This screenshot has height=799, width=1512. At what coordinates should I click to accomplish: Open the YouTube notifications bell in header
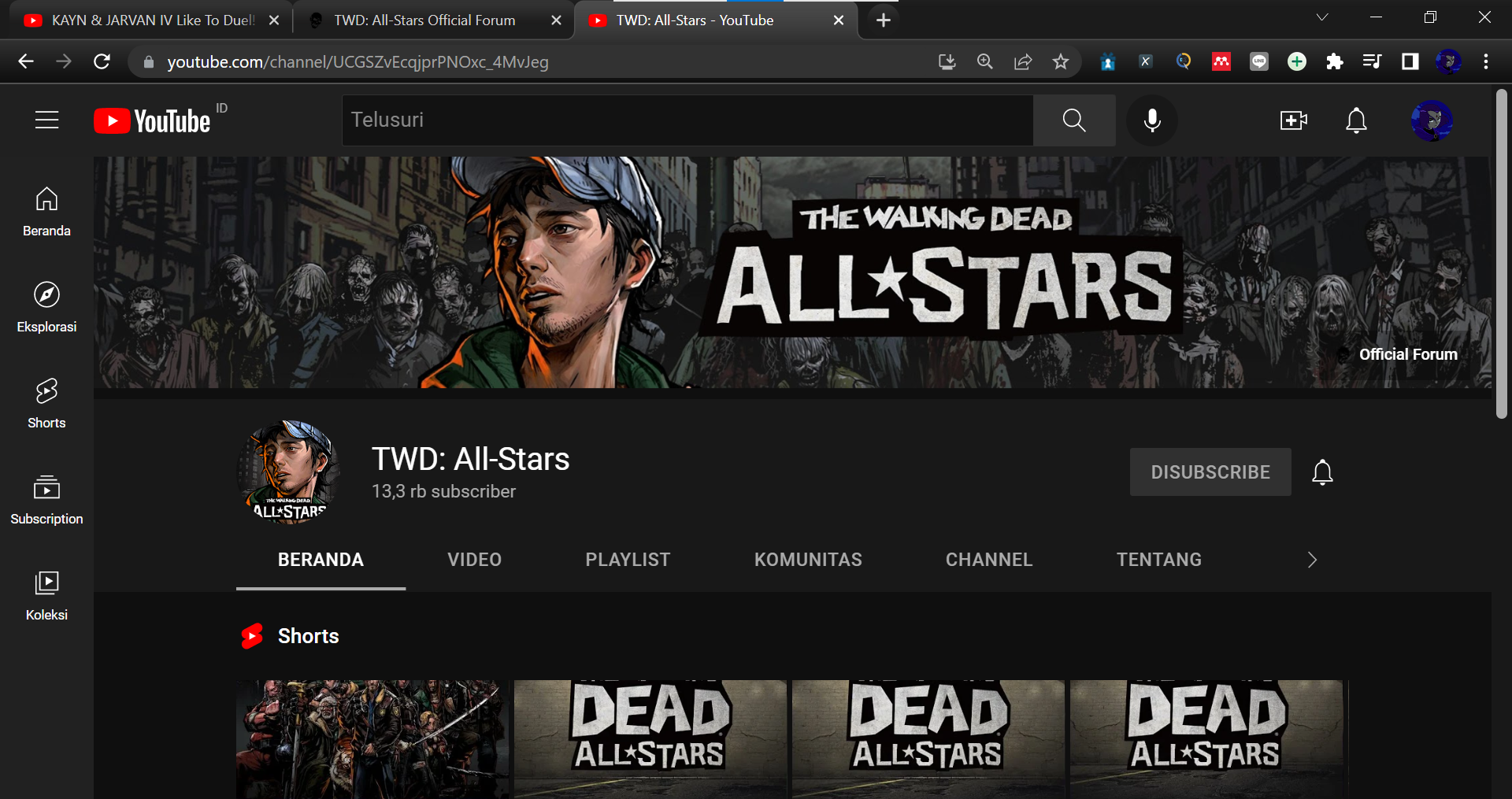pyautogui.click(x=1356, y=120)
